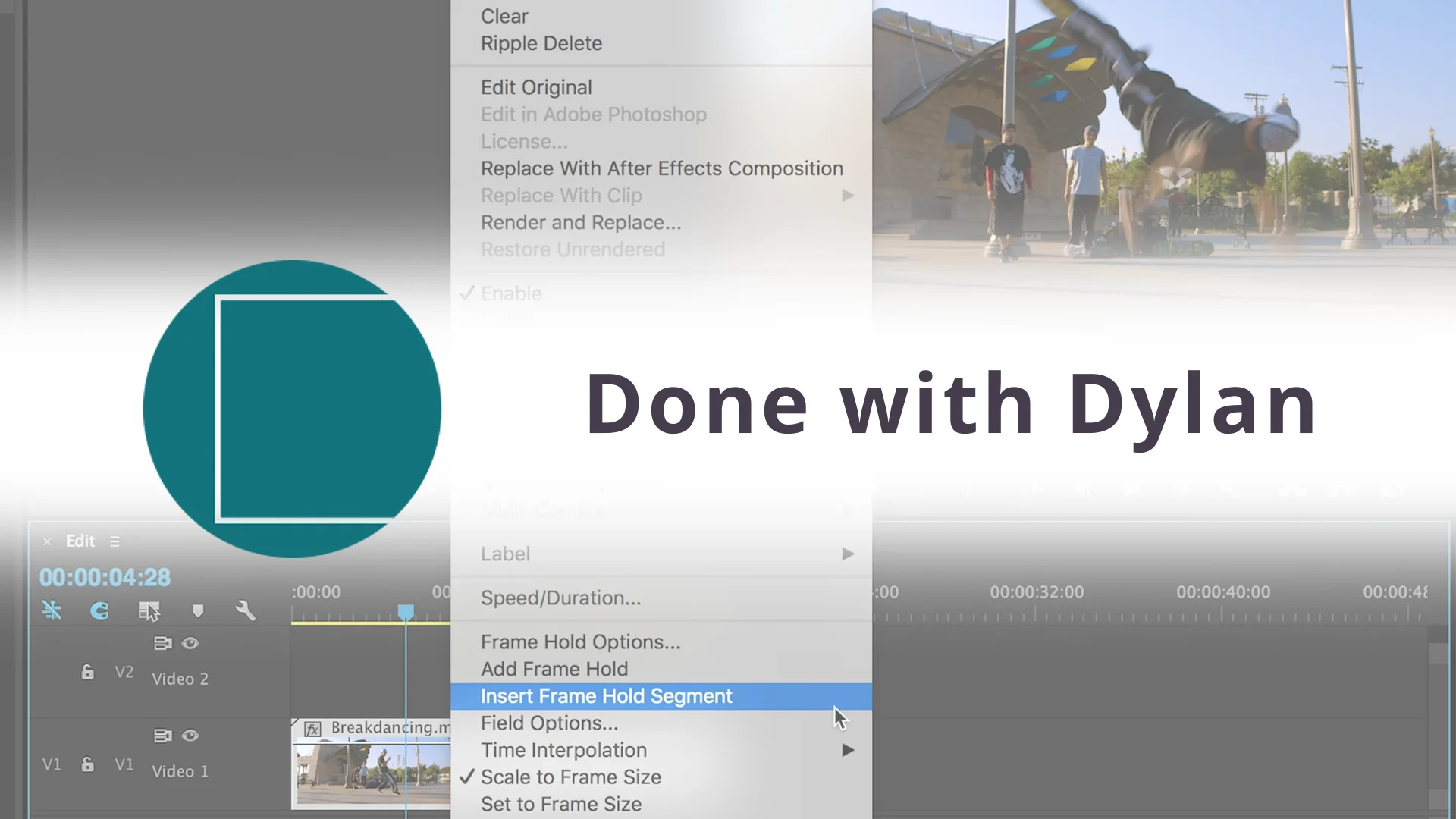Click the blue playhead marker

(x=406, y=612)
